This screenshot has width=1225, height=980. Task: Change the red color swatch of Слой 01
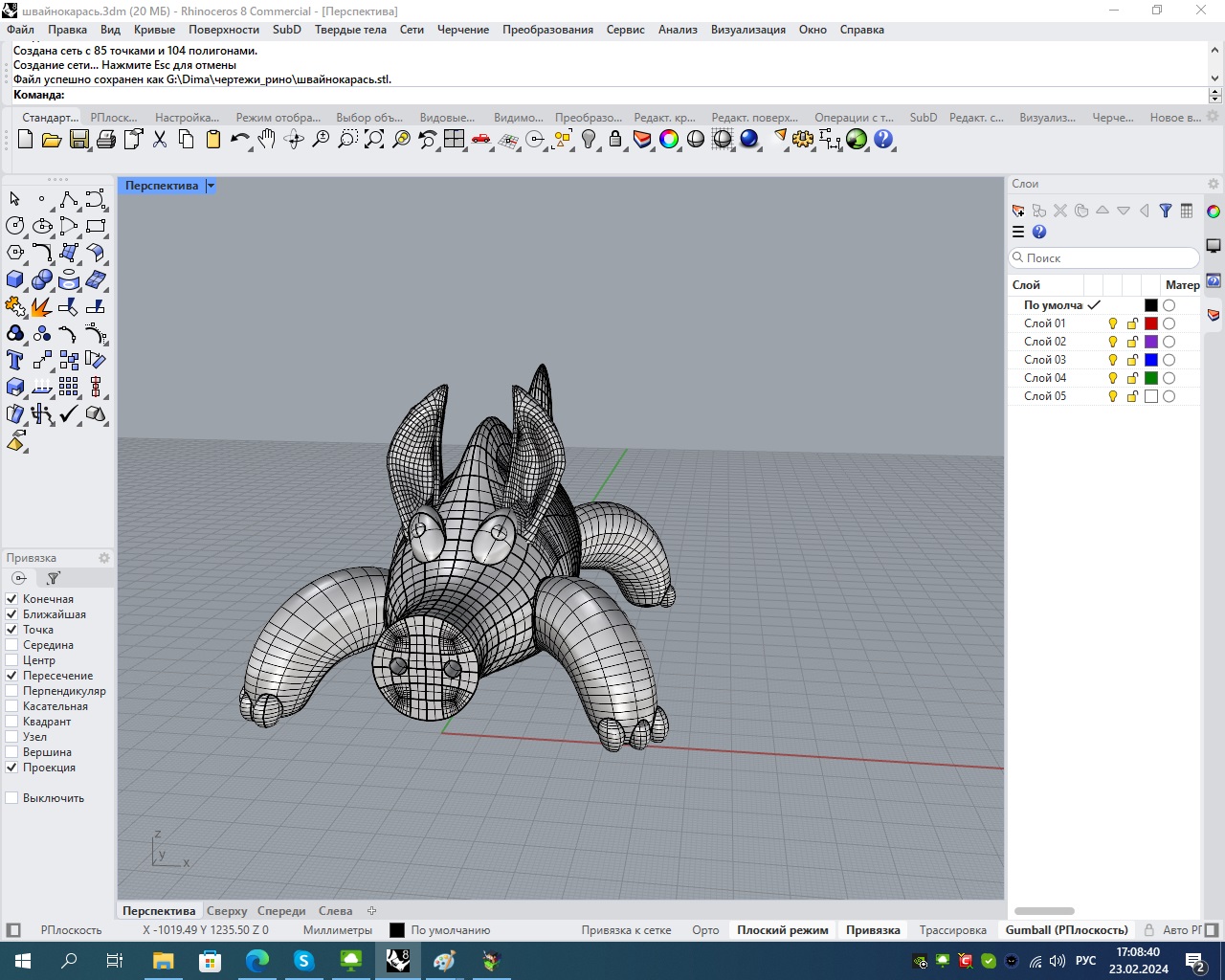1151,323
